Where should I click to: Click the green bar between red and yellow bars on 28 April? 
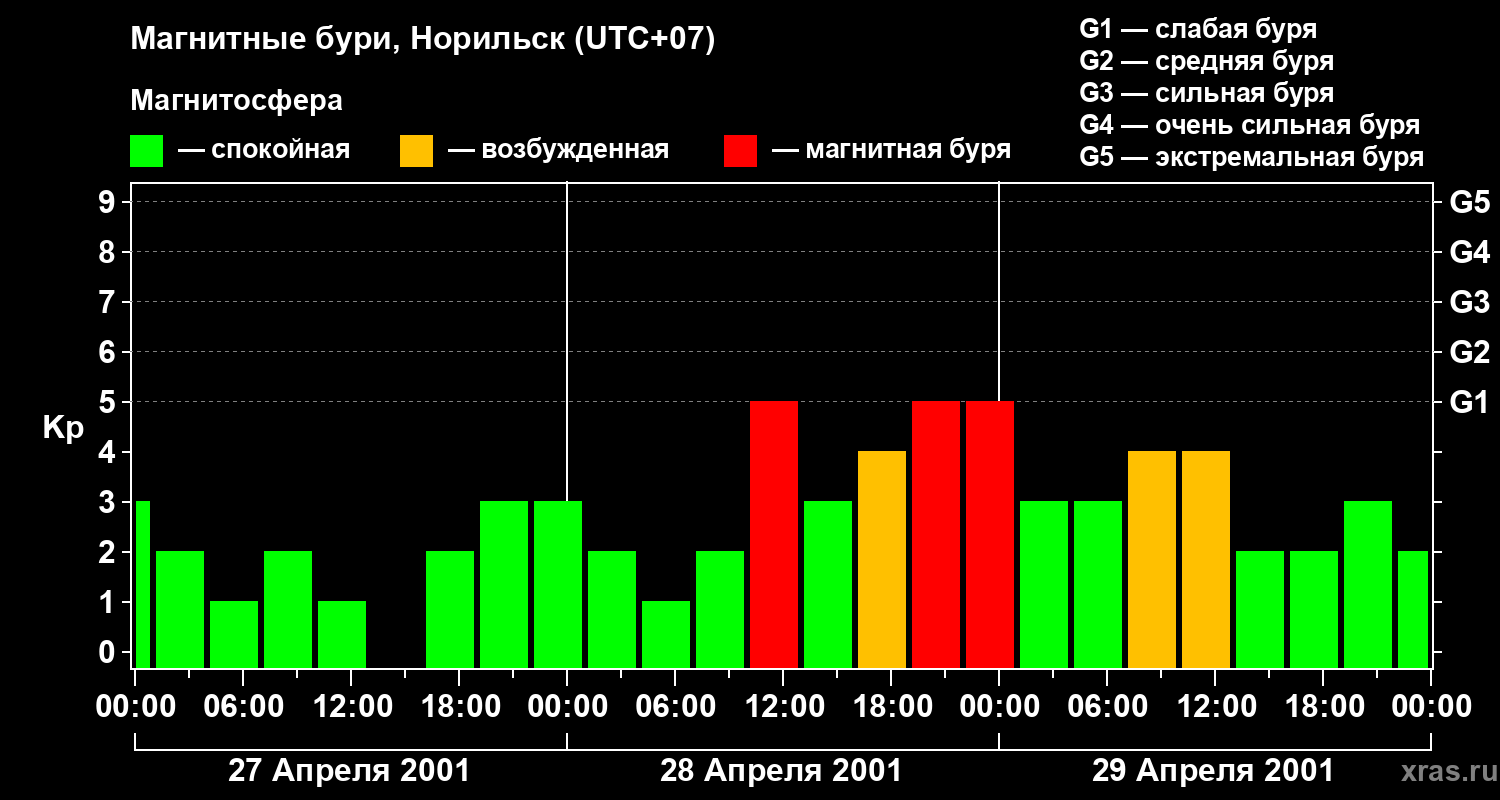pos(828,585)
